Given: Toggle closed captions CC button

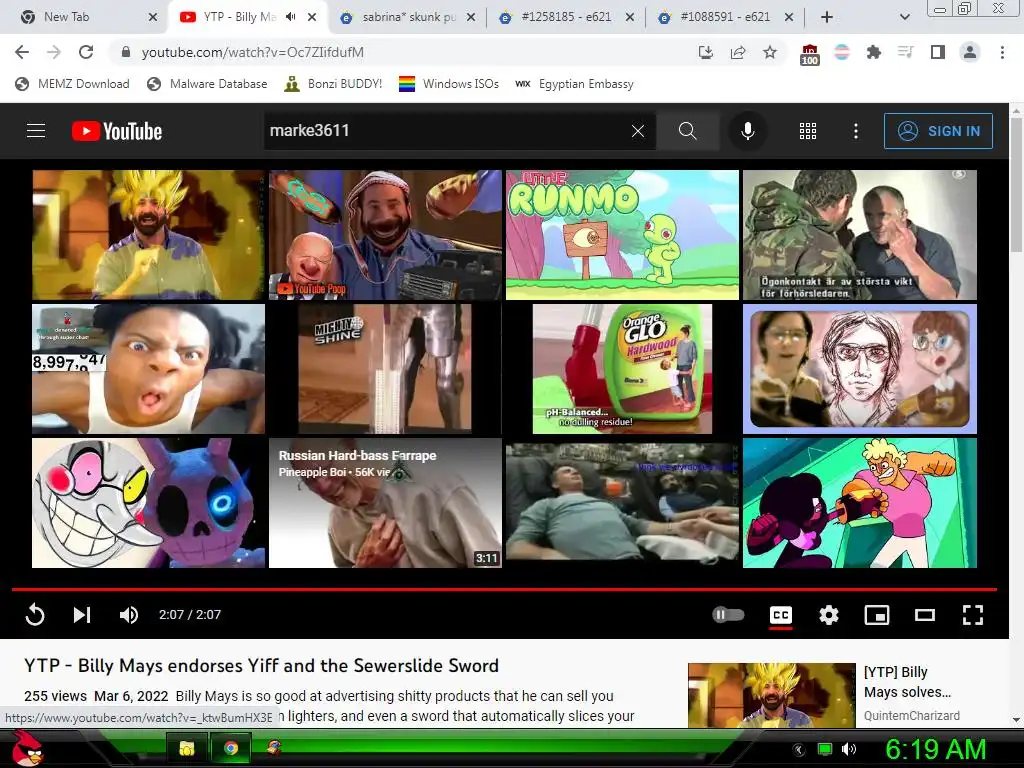Looking at the screenshot, I should pyautogui.click(x=781, y=615).
